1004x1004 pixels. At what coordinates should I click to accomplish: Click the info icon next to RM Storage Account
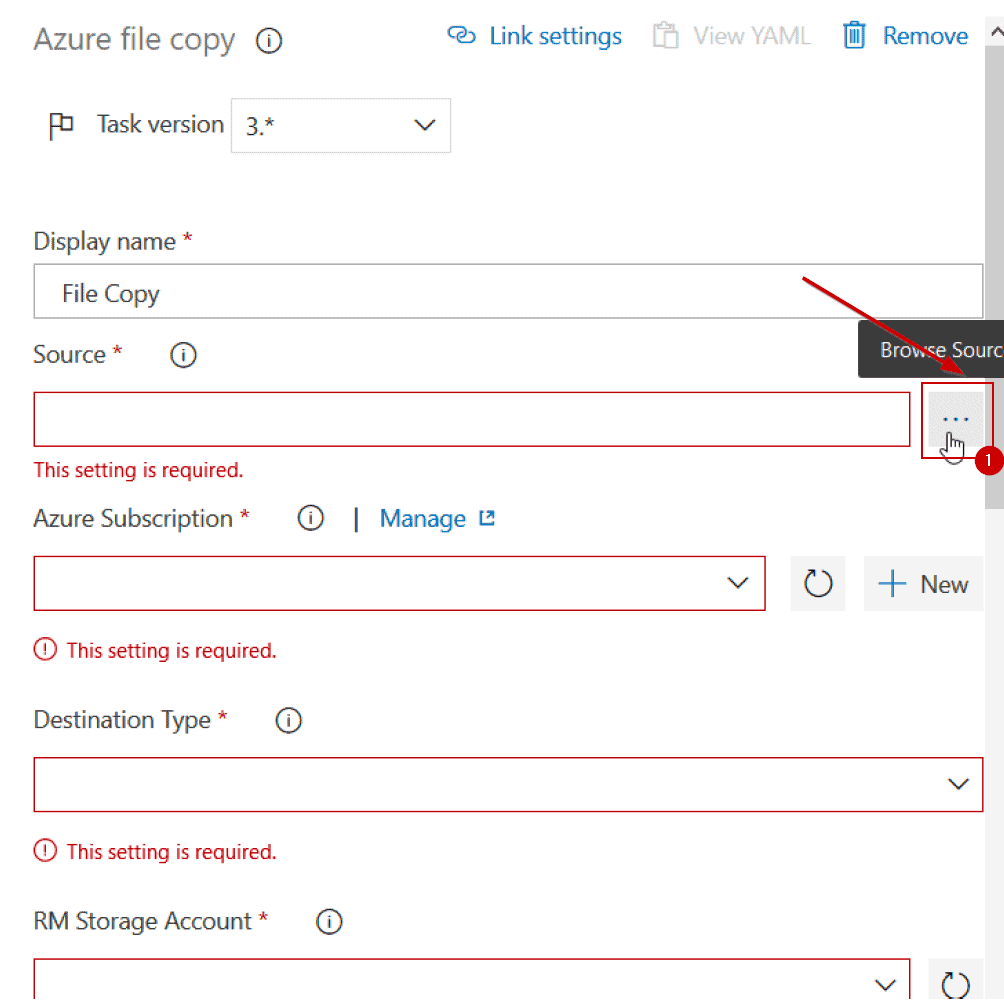click(329, 922)
